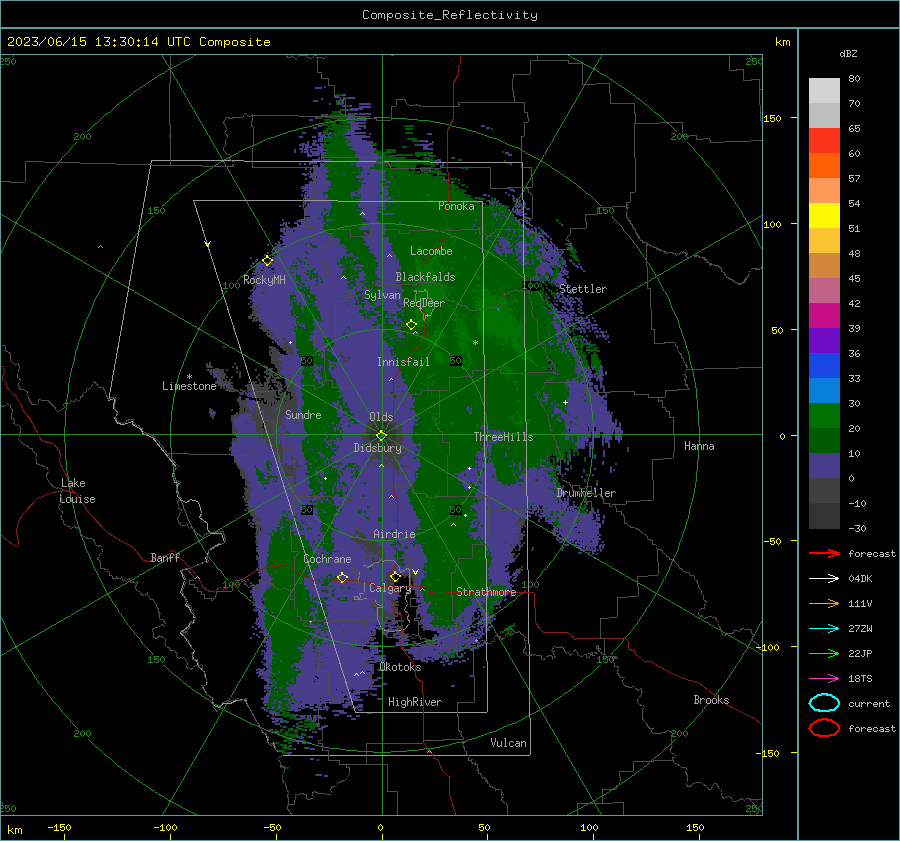The width and height of the screenshot is (900, 841).
Task: Click the yellow diamond marker near Cochrane
Action: [x=342, y=577]
